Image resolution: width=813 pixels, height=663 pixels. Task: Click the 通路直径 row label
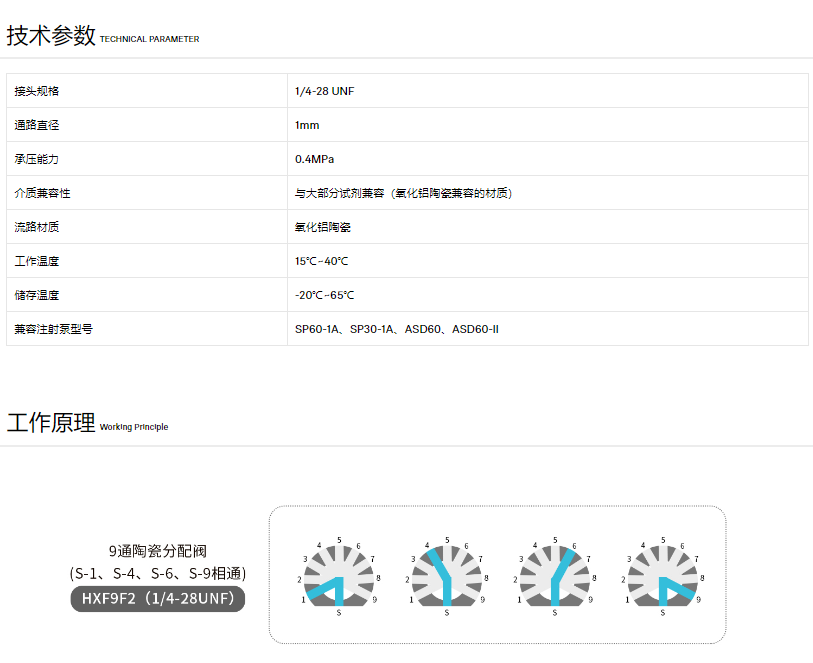[x=37, y=125]
